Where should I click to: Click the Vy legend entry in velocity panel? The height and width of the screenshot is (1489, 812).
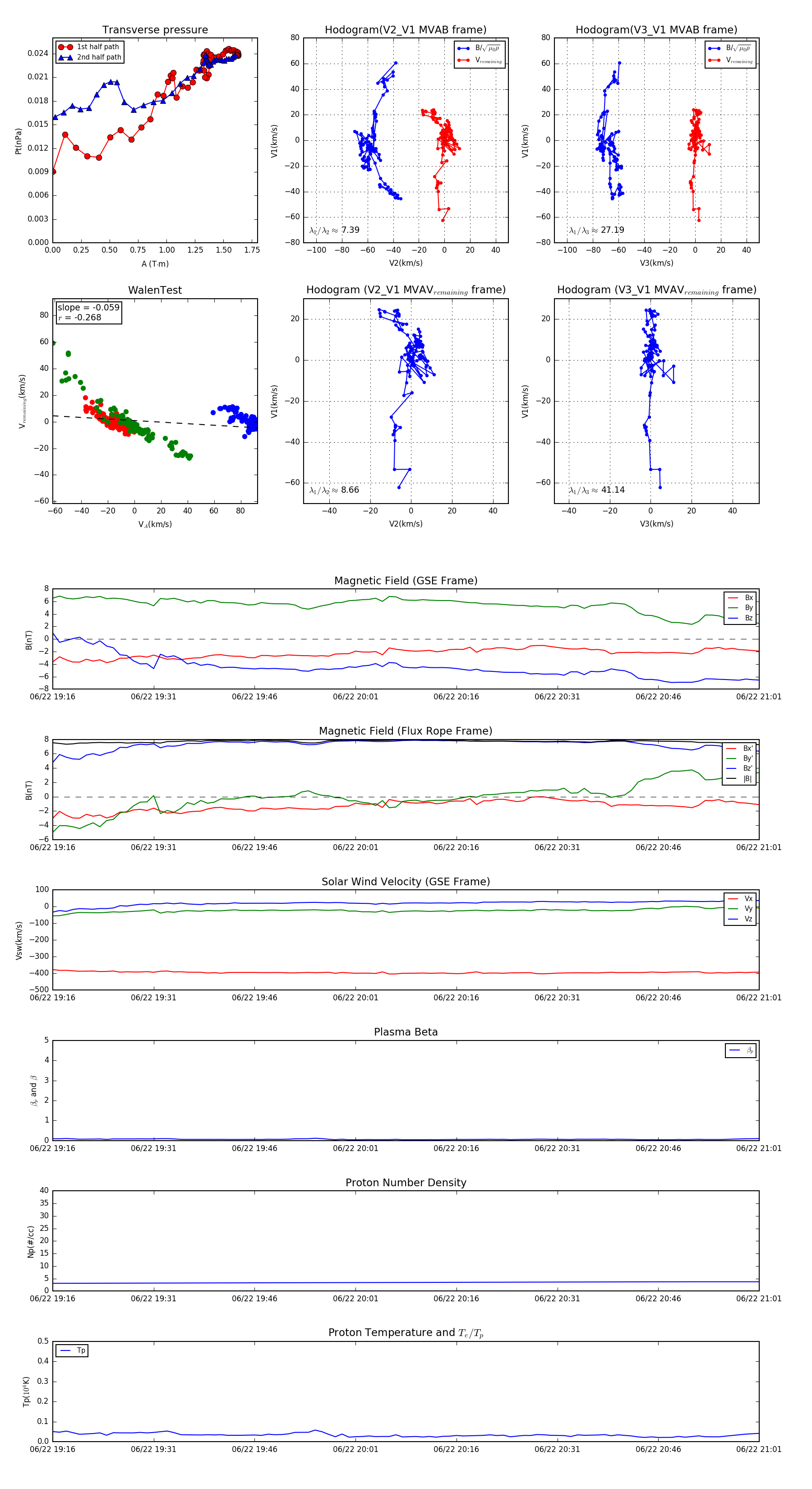(x=740, y=909)
